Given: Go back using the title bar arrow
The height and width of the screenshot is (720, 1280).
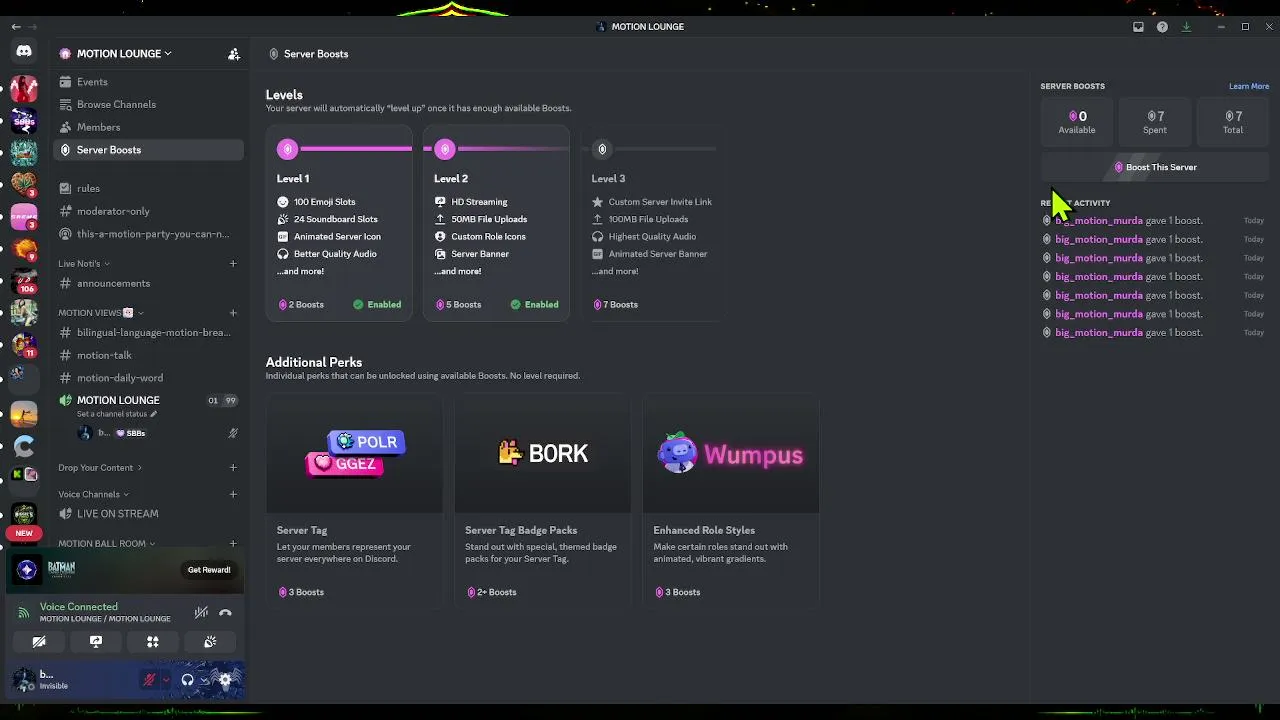Looking at the screenshot, I should pos(15,27).
